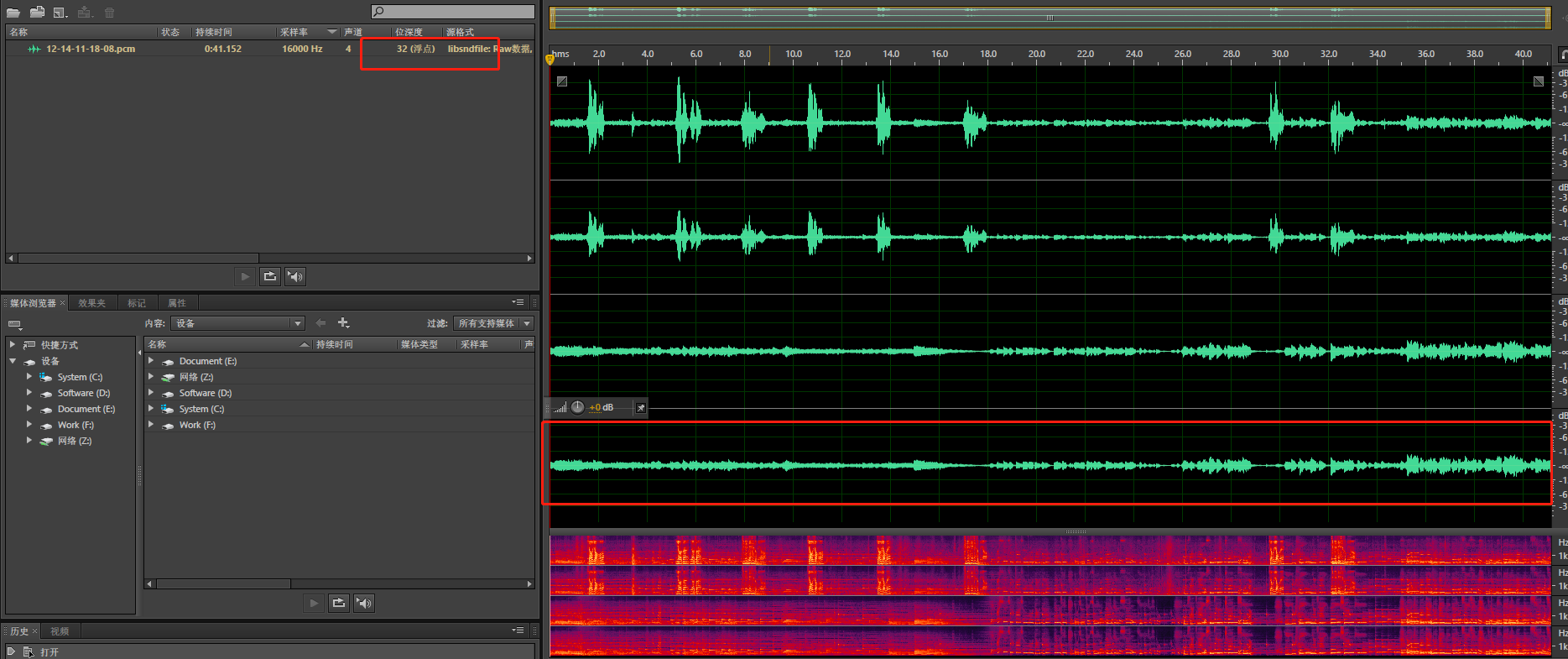Select the 打开 history entry
1568x659 pixels.
tap(49, 651)
